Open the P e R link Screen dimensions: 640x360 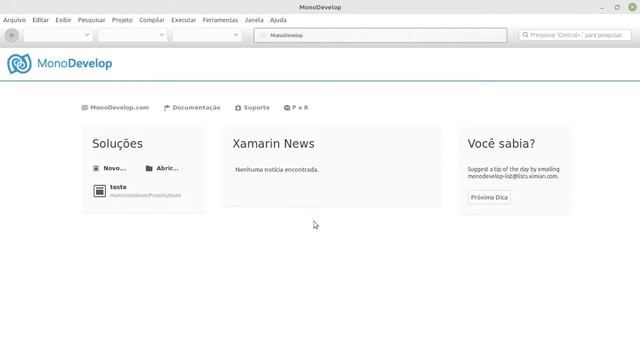(x=300, y=108)
